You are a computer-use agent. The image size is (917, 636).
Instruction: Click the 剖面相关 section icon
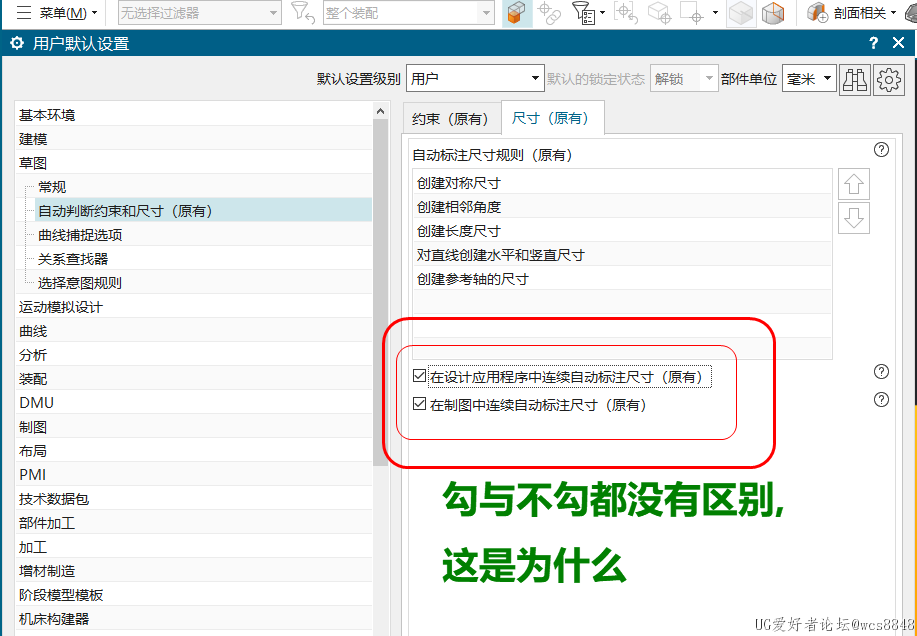818,13
